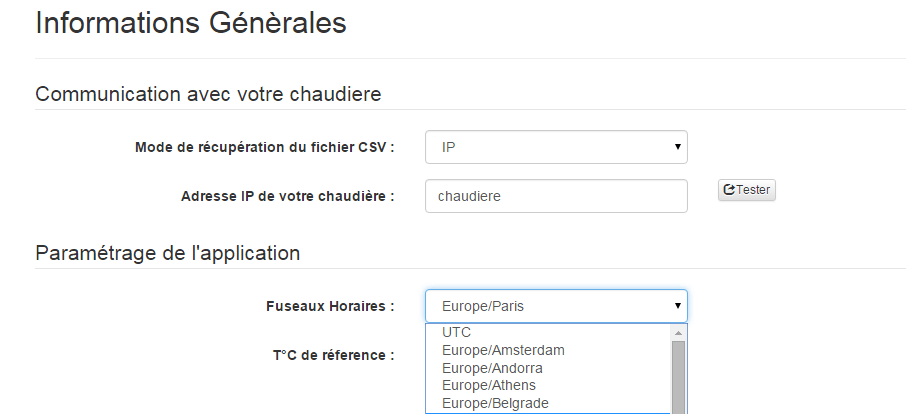Choose Europe/Amsterdam timezone option
Viewport: 906px width, 414px height.
click(x=503, y=350)
